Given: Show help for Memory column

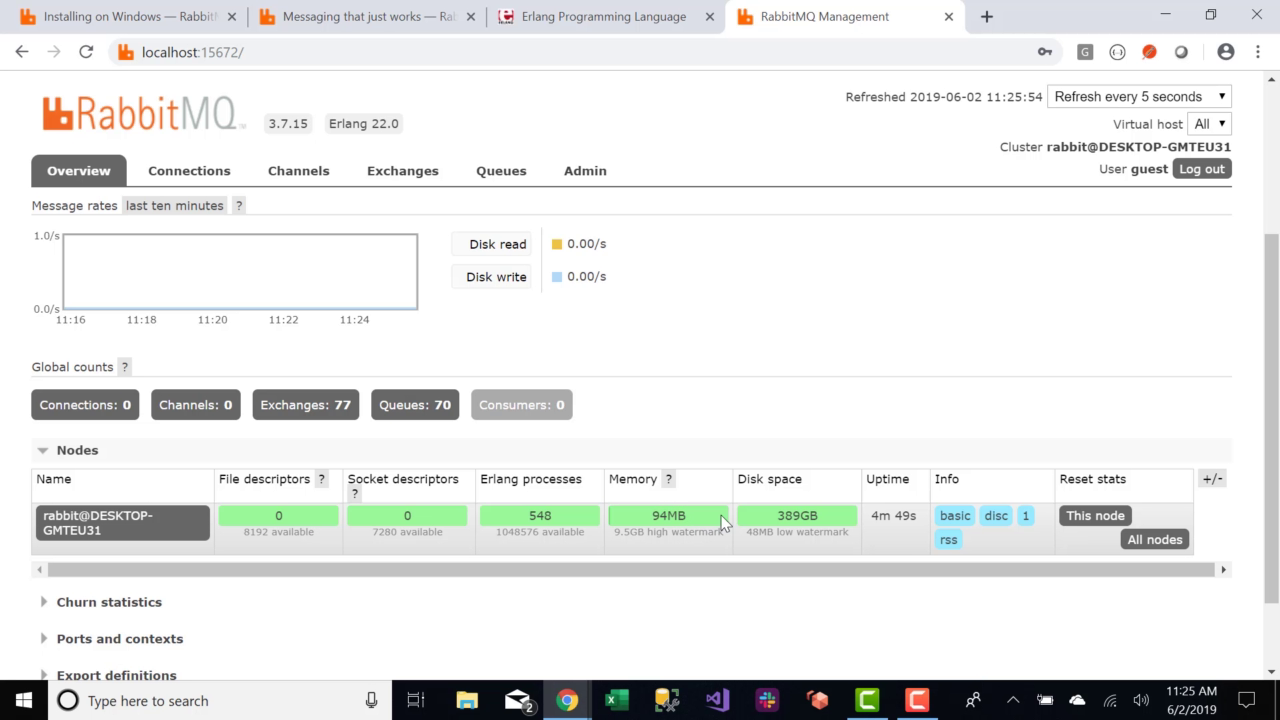Looking at the screenshot, I should click(669, 479).
